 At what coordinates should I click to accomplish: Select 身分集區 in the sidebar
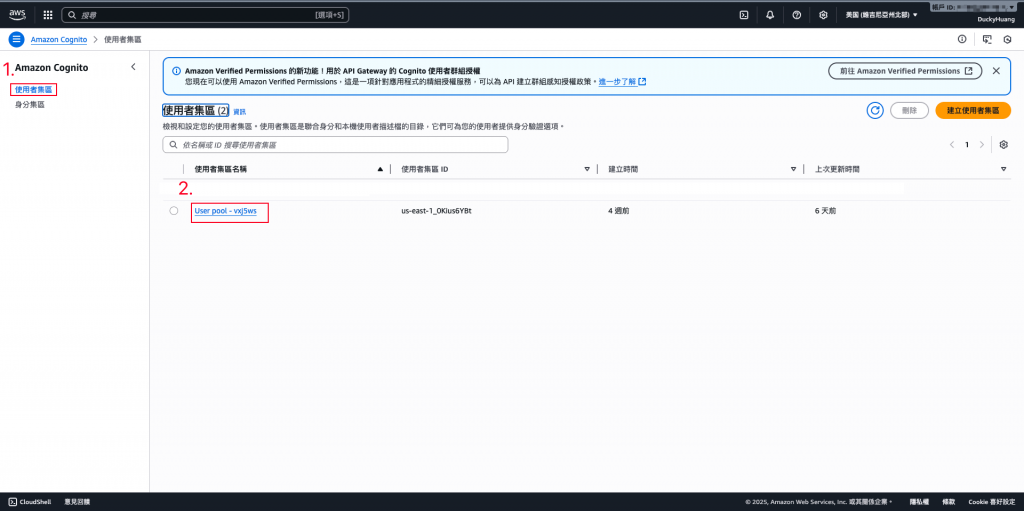click(29, 105)
